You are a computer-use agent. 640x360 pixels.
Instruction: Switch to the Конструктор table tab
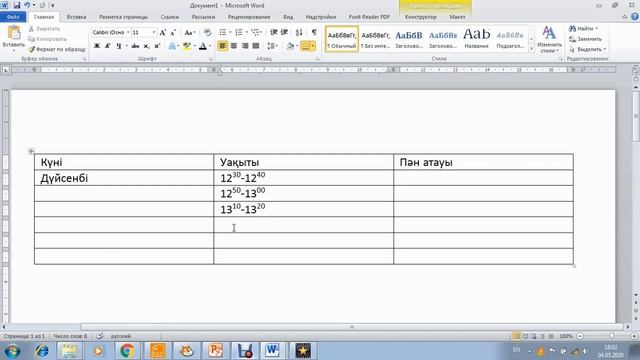421,17
